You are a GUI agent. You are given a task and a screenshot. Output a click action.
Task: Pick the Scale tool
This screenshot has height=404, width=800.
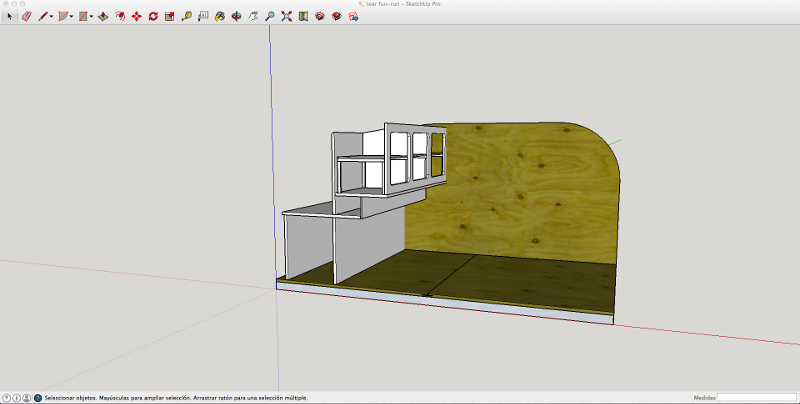click(170, 17)
